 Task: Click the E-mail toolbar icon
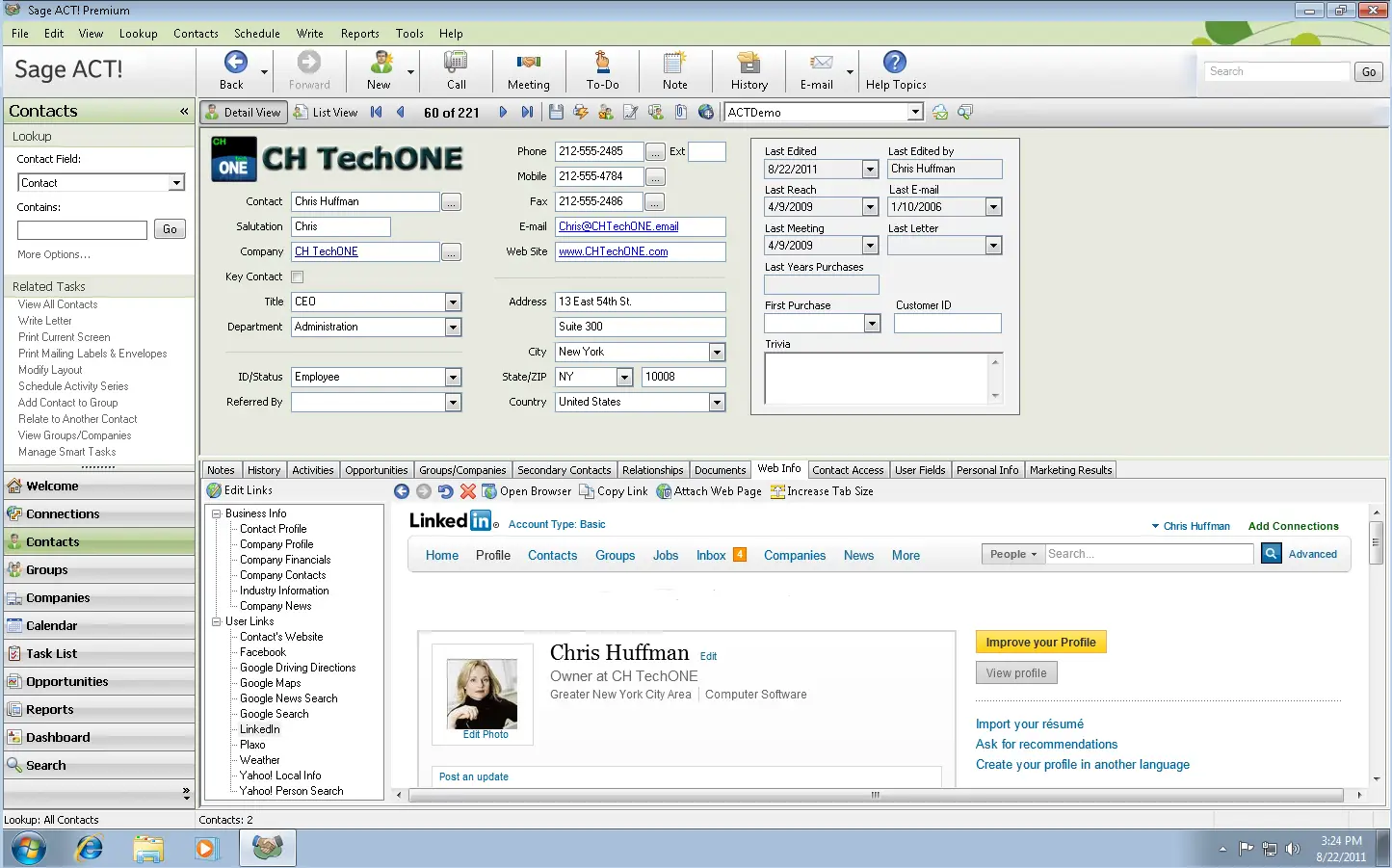click(817, 70)
